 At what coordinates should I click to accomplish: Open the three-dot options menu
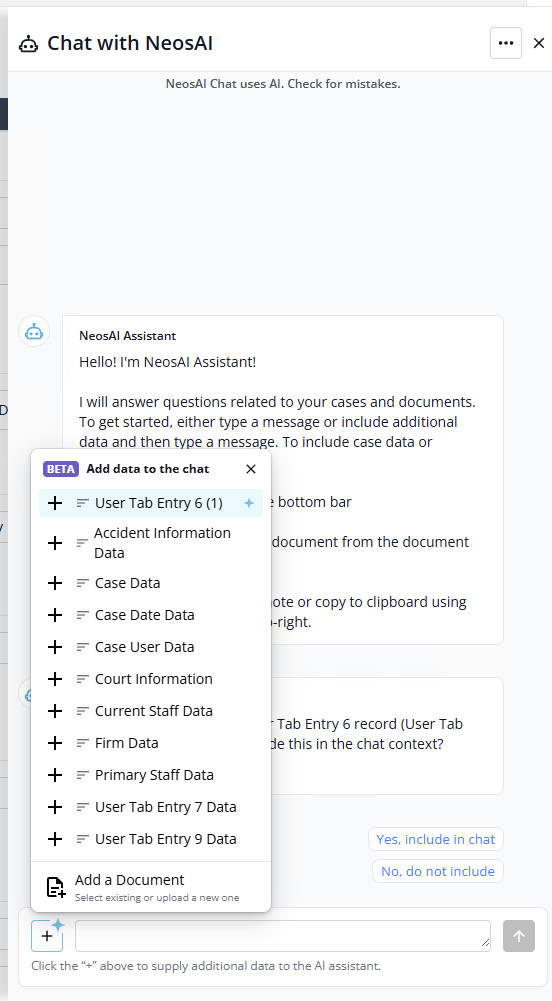[505, 43]
